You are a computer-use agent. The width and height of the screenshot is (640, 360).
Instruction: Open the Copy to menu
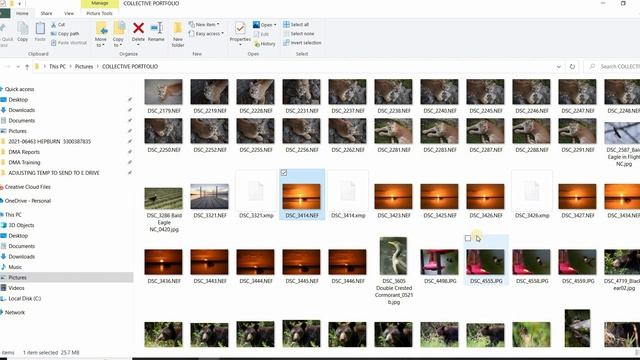tap(118, 34)
